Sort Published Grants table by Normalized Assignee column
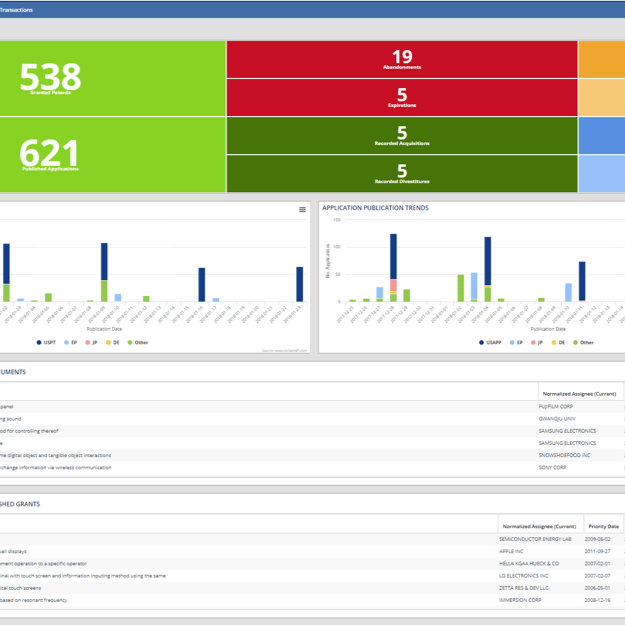This screenshot has width=625, height=625. pyautogui.click(x=539, y=526)
